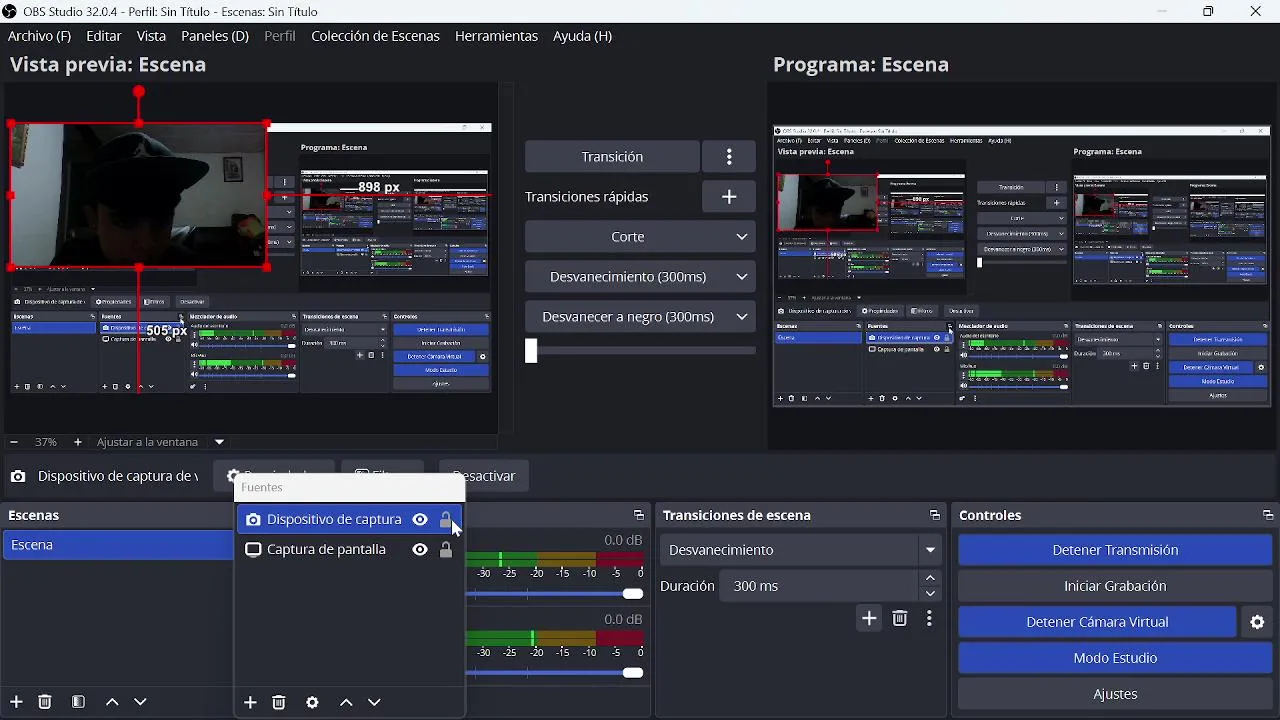The width and height of the screenshot is (1280, 720).
Task: Delete the selected scene with the trash icon
Action: (x=45, y=702)
